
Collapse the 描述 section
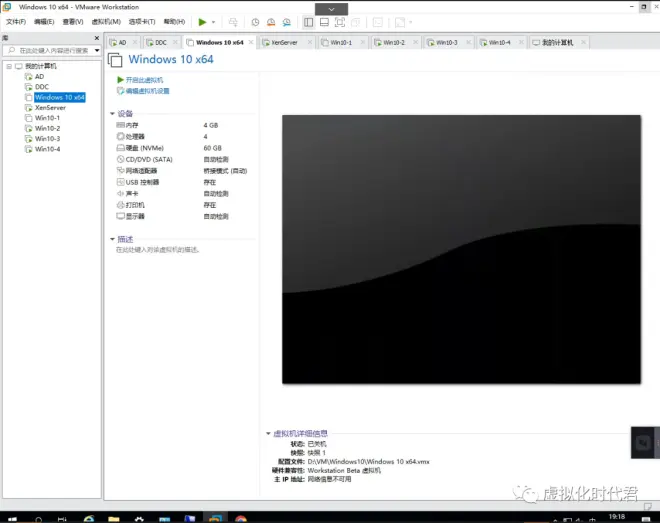[x=112, y=239]
